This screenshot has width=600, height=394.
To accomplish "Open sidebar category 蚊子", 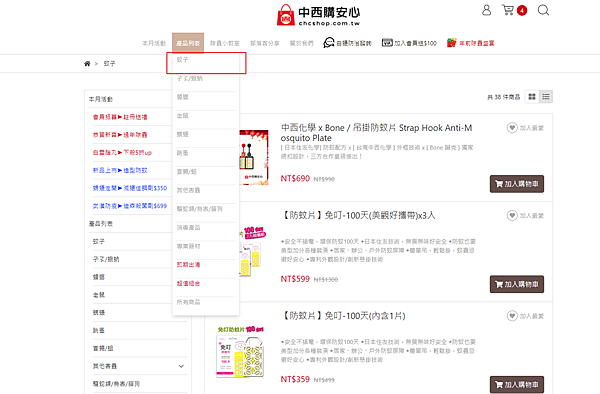I will click(x=99, y=241).
